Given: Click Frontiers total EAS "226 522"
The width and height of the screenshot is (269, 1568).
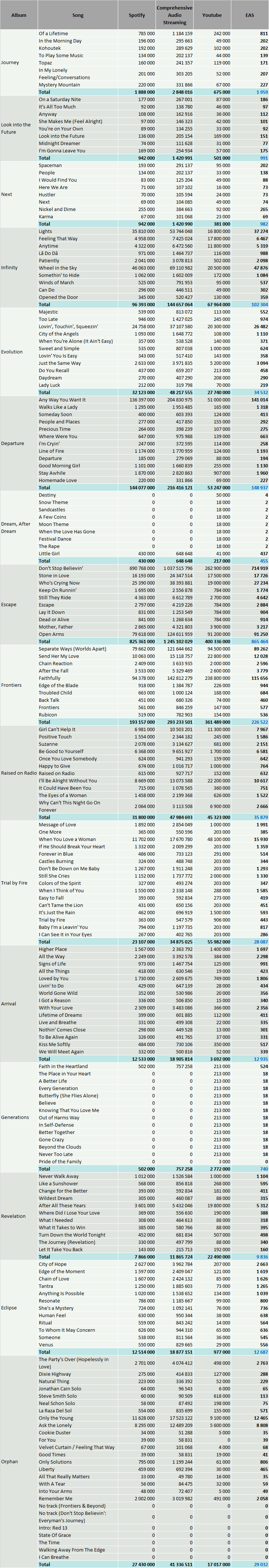Looking at the screenshot, I should [x=259, y=722].
